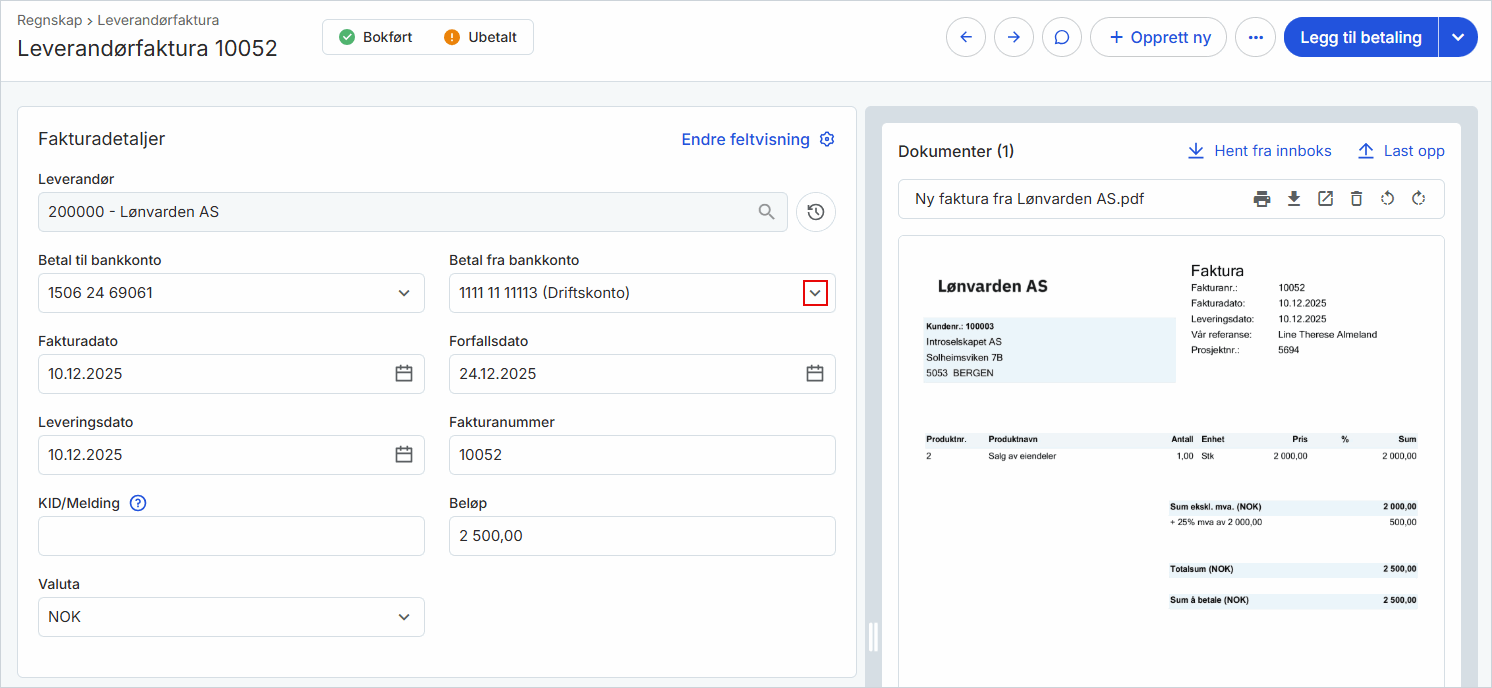Click Totalsum (NOK) row in the PDF

[1293, 569]
